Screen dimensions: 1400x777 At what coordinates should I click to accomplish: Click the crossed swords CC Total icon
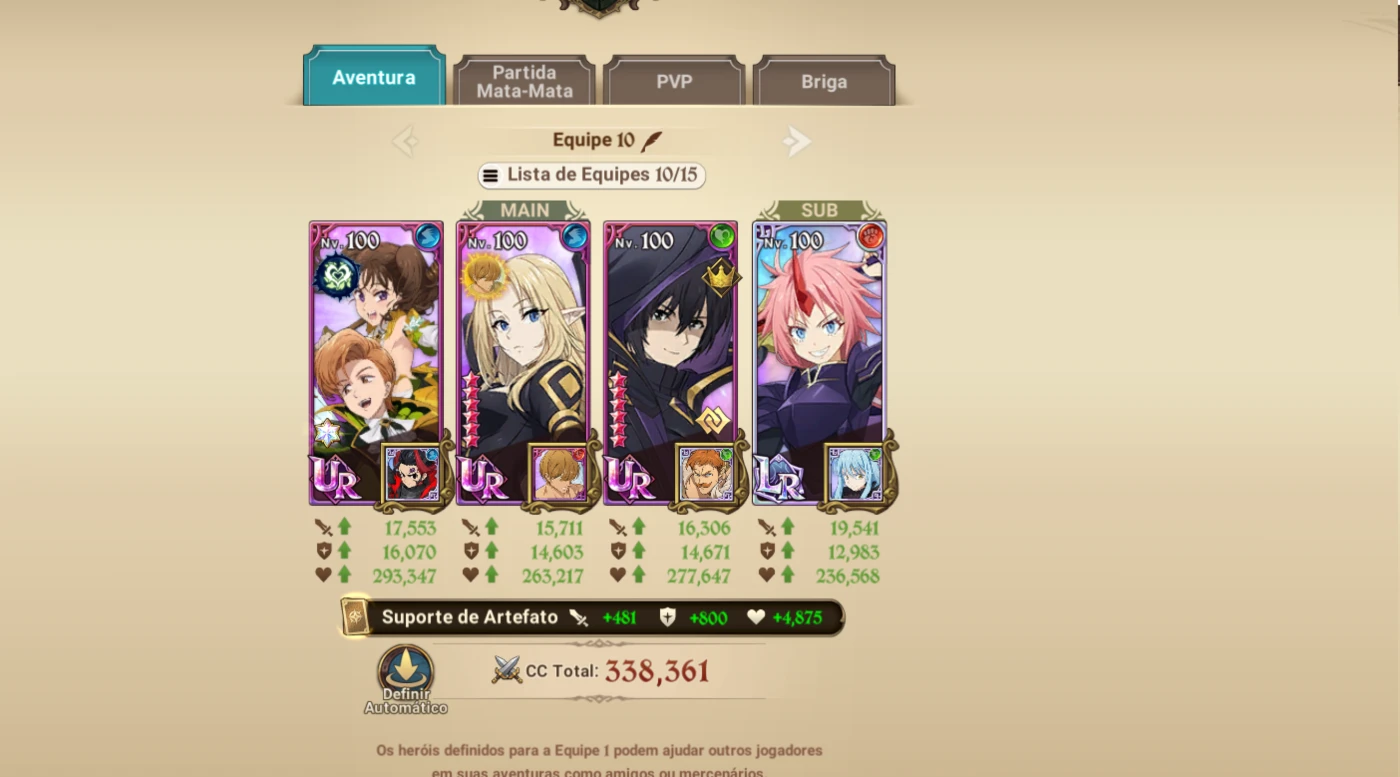tap(507, 670)
